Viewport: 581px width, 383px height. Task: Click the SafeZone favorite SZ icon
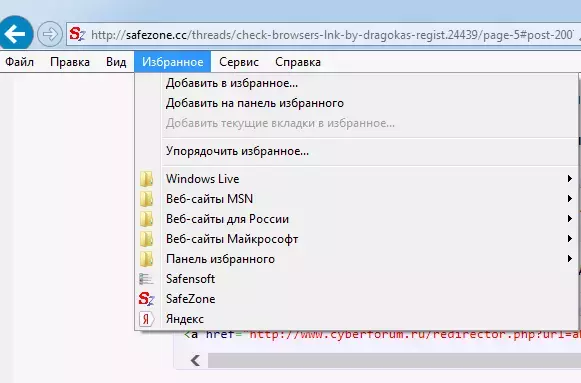146,299
